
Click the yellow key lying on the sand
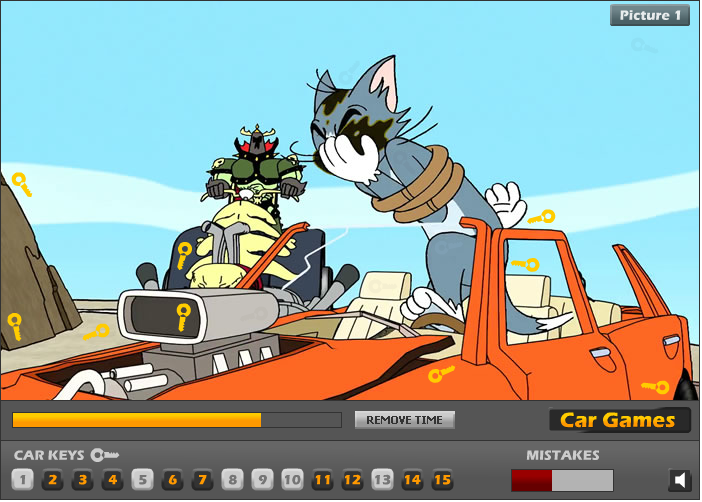pyautogui.click(x=96, y=332)
